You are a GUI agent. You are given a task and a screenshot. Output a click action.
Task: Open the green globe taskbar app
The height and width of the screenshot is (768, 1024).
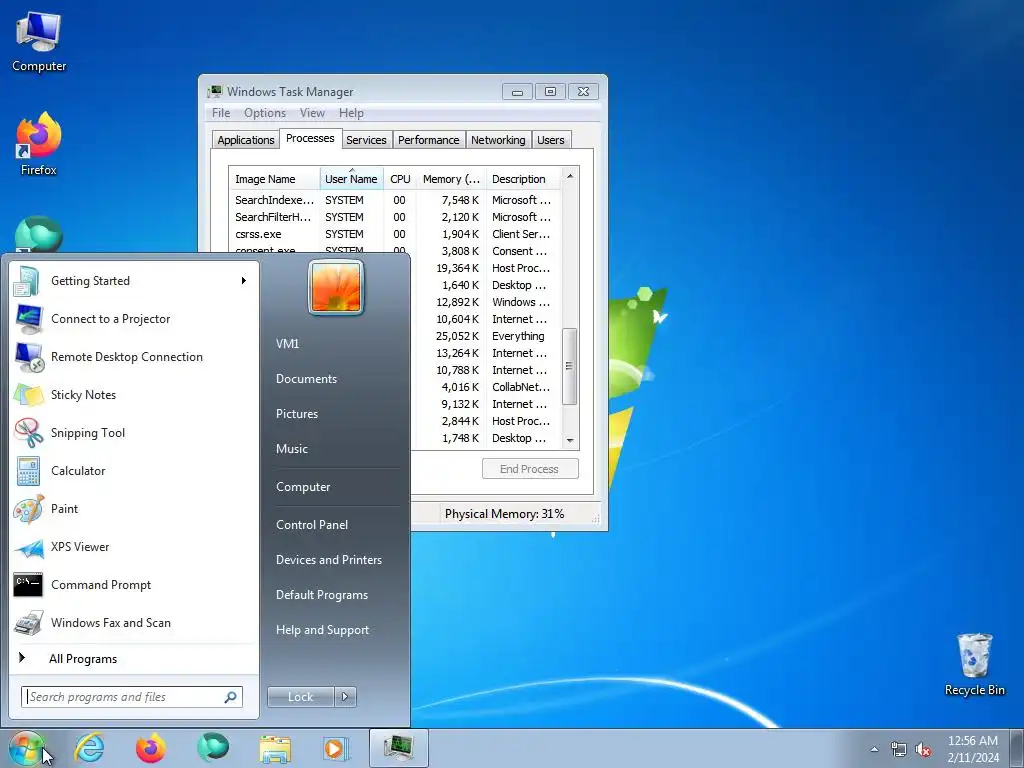pyautogui.click(x=213, y=748)
